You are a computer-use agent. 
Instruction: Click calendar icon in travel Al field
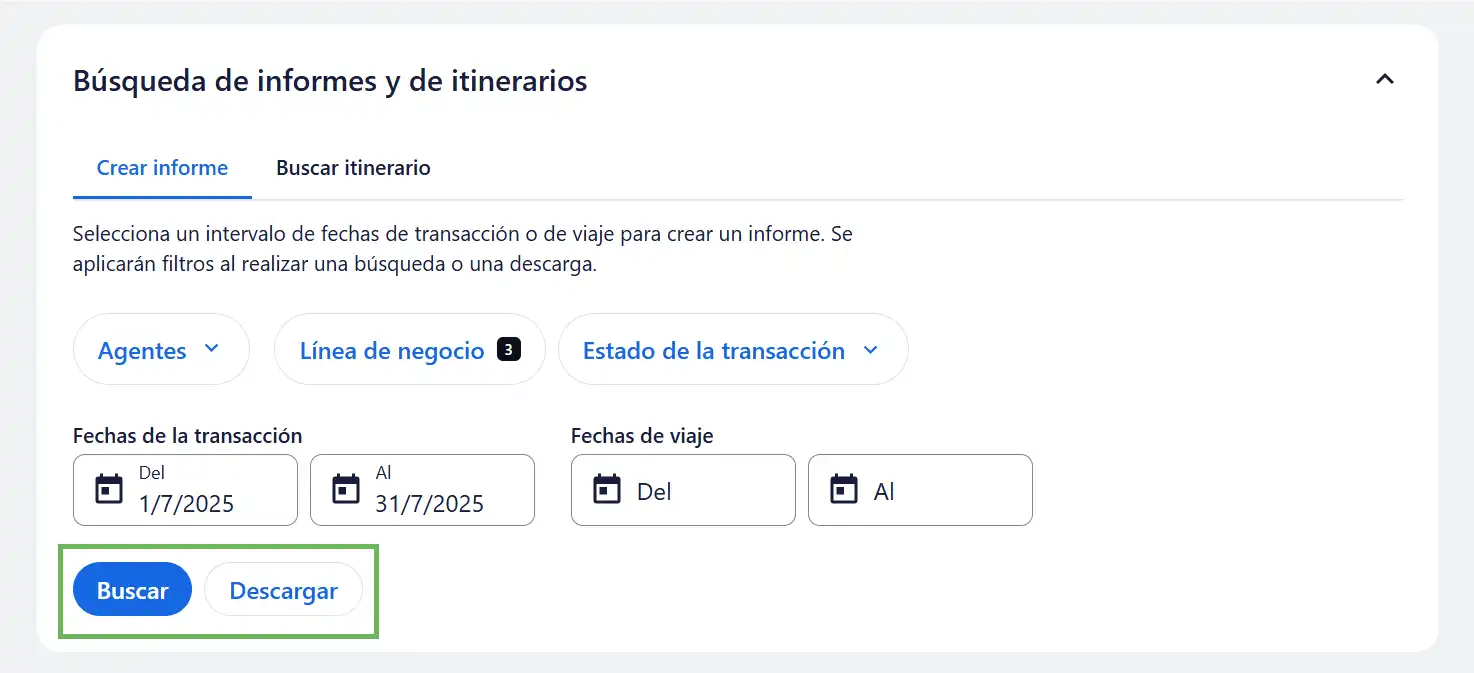pyautogui.click(x=843, y=490)
